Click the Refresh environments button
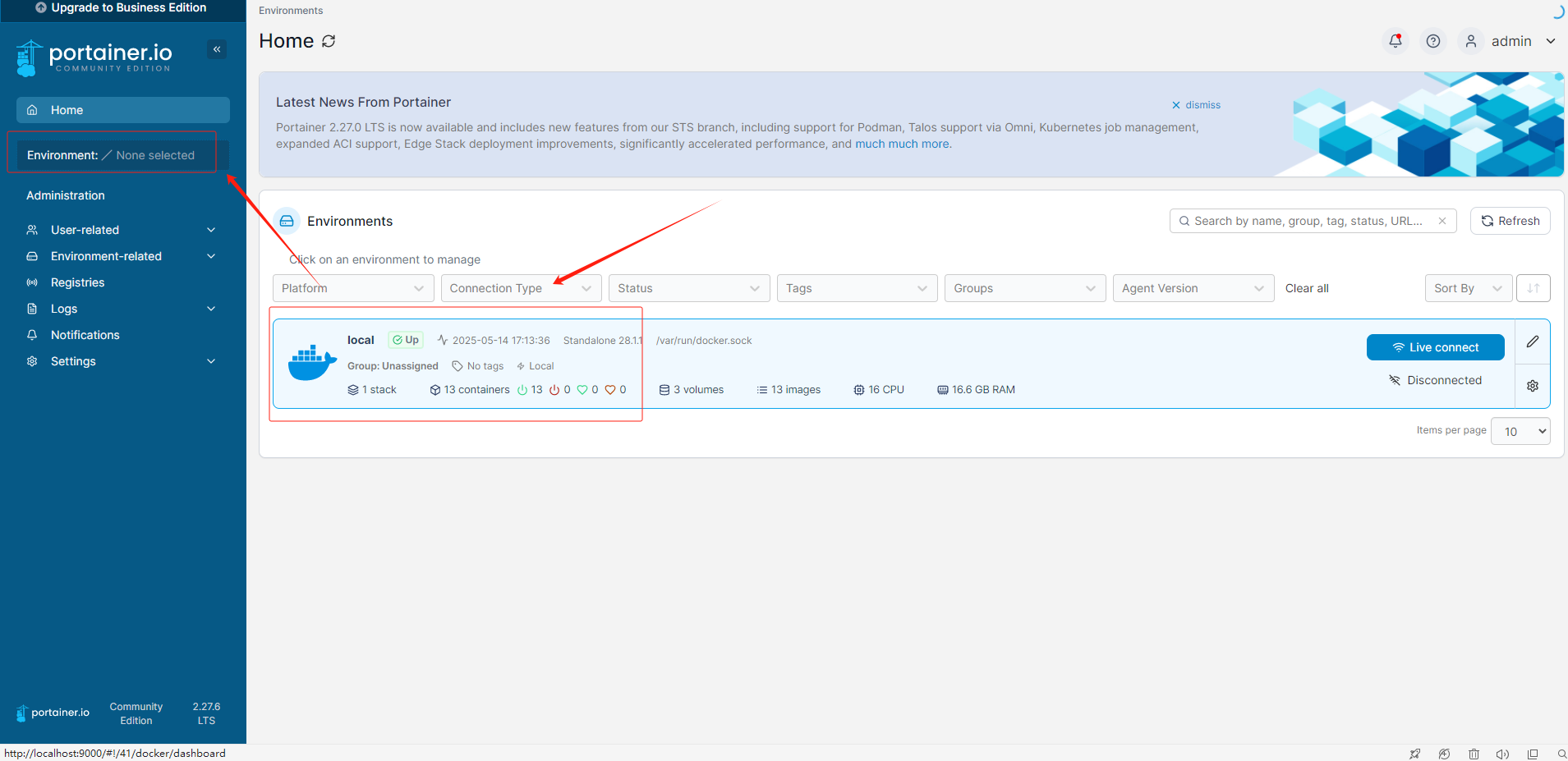The width and height of the screenshot is (1568, 761). [x=1511, y=221]
